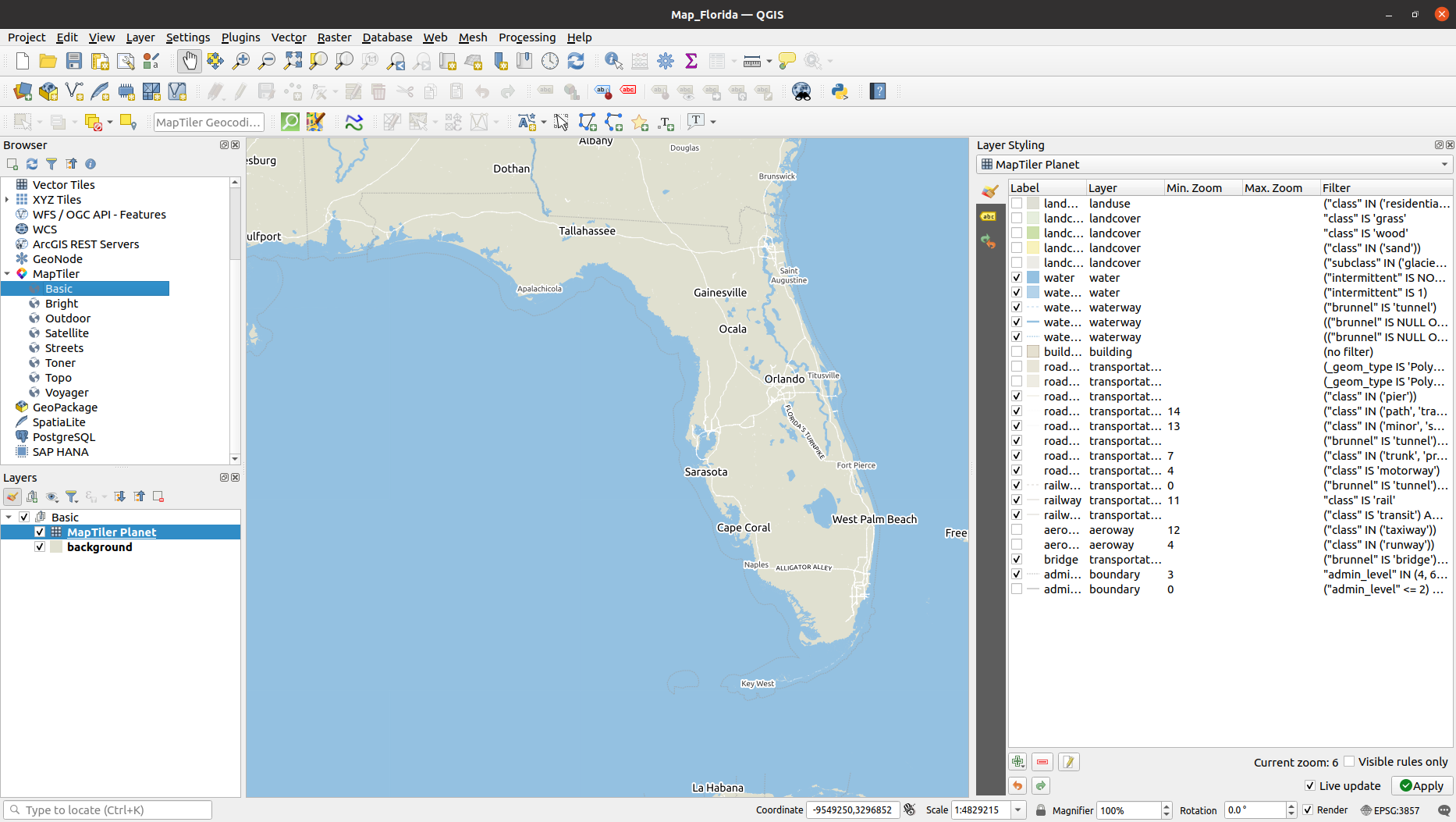The height and width of the screenshot is (822, 1456).
Task: Click the MapTiler geocoding search icon
Action: 290,122
